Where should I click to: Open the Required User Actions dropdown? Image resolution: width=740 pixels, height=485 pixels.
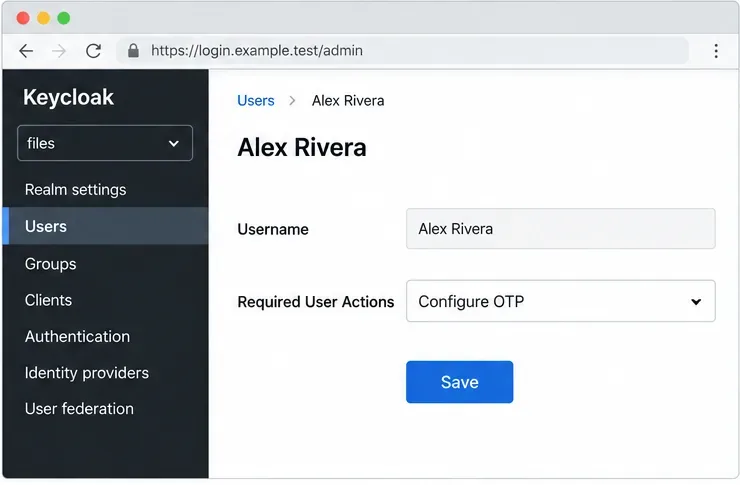(561, 301)
